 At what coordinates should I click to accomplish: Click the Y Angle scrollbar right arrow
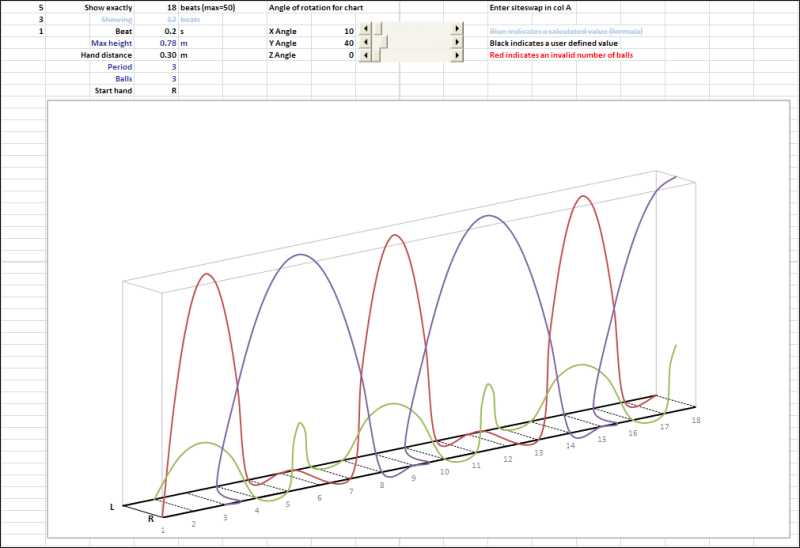457,42
